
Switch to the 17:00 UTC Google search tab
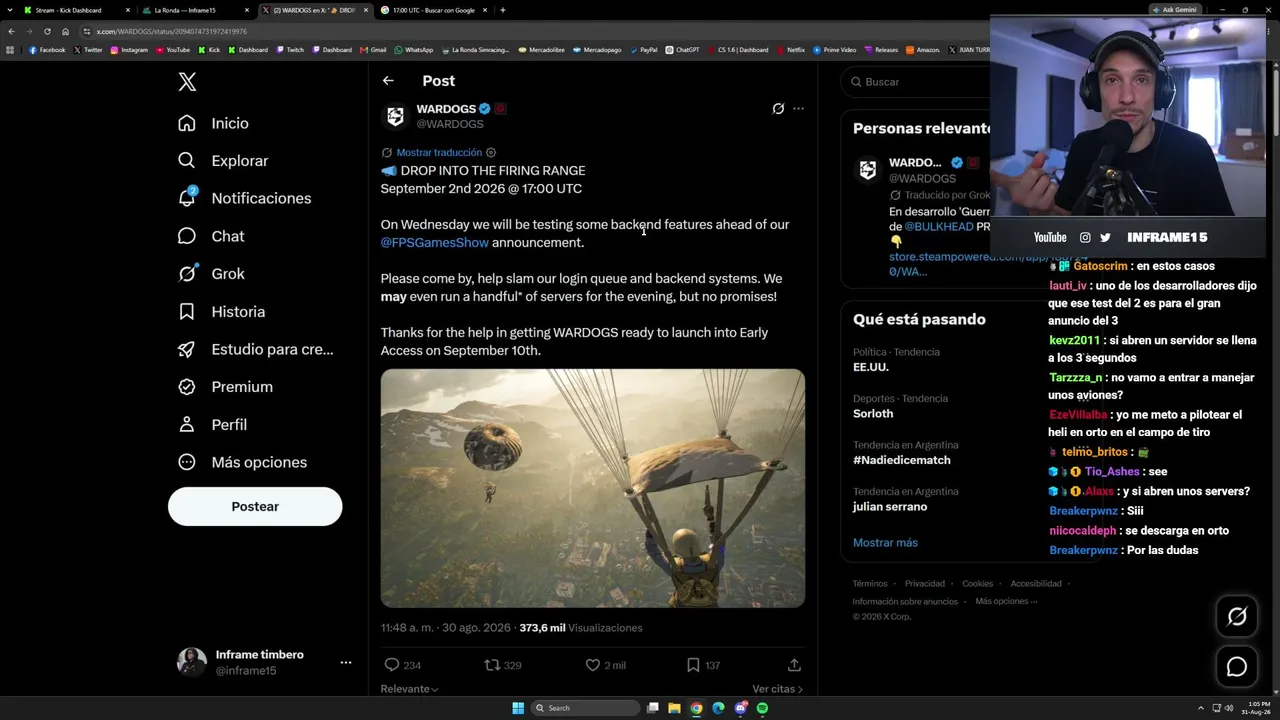435,10
